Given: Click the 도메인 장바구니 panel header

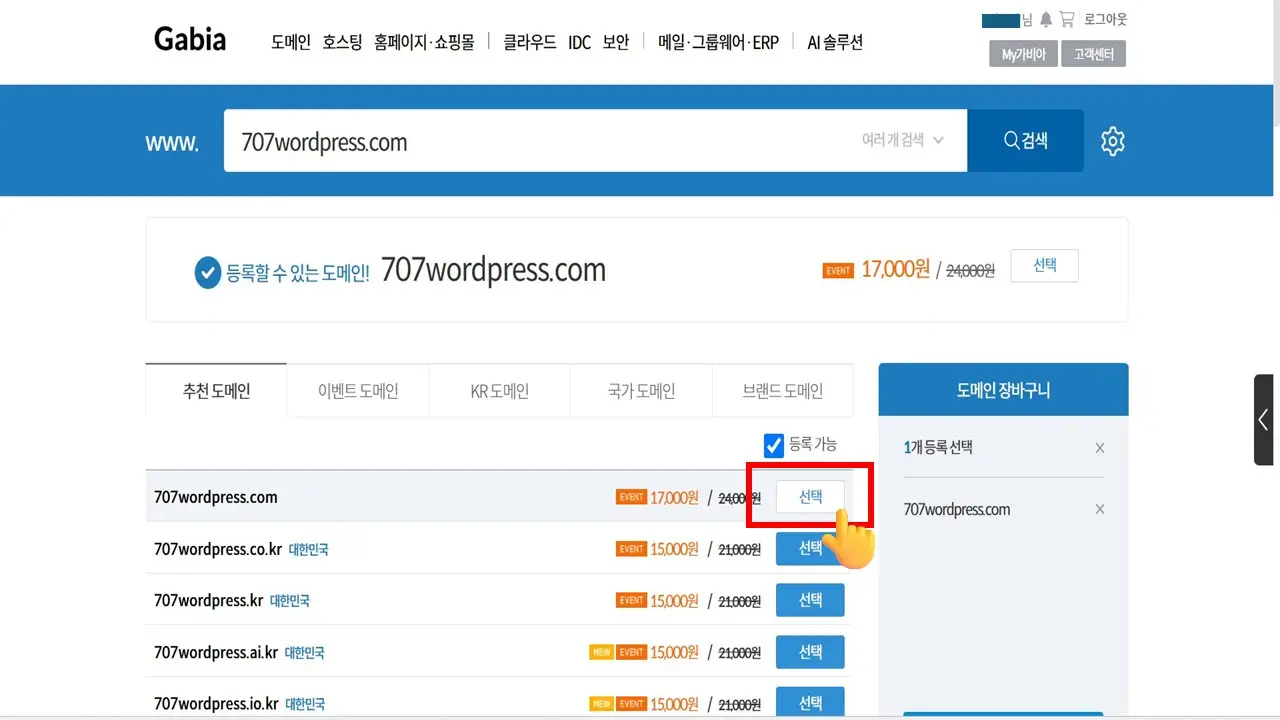Looking at the screenshot, I should pos(1003,390).
